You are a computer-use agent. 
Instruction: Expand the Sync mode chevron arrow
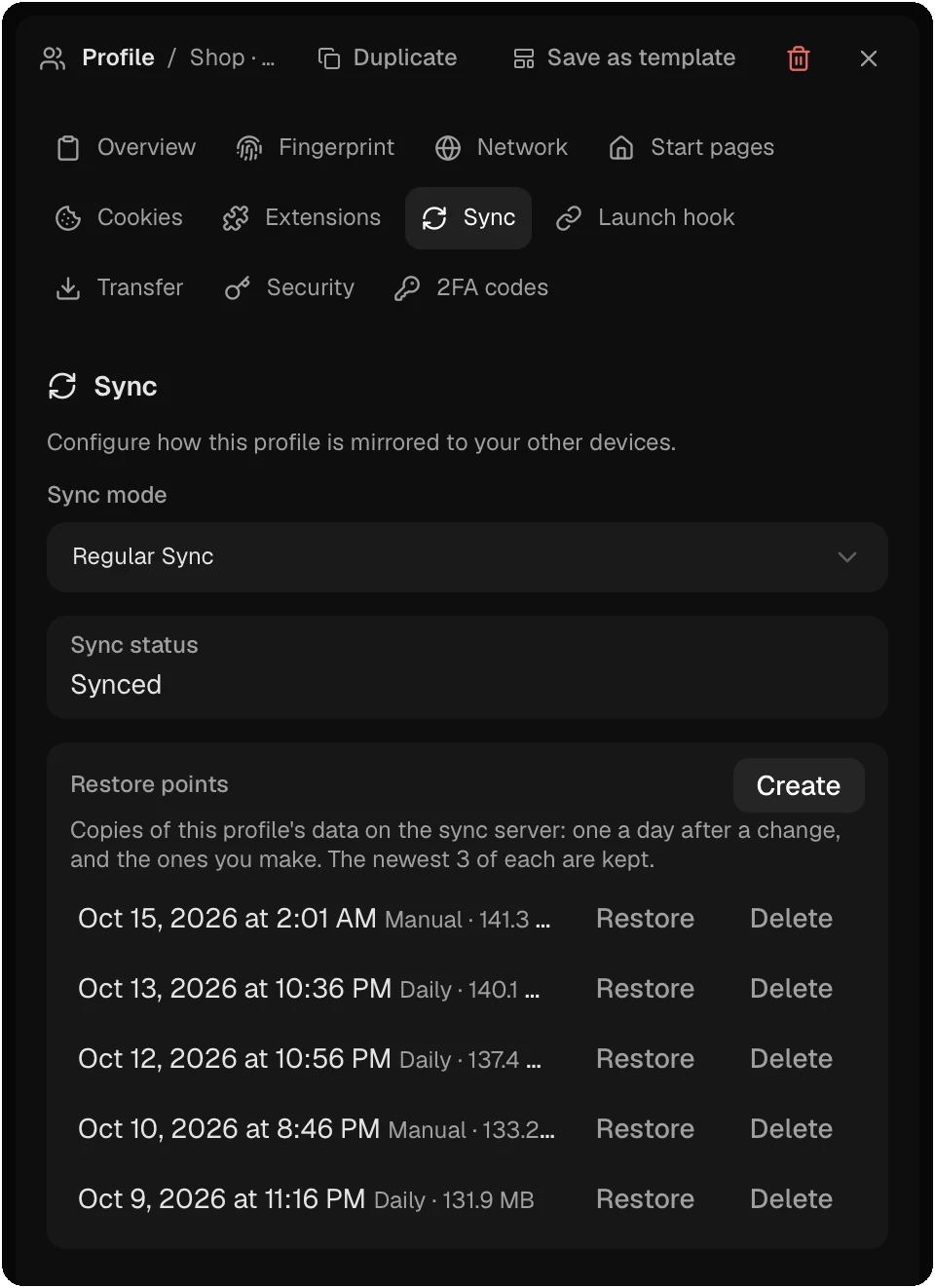(x=847, y=557)
